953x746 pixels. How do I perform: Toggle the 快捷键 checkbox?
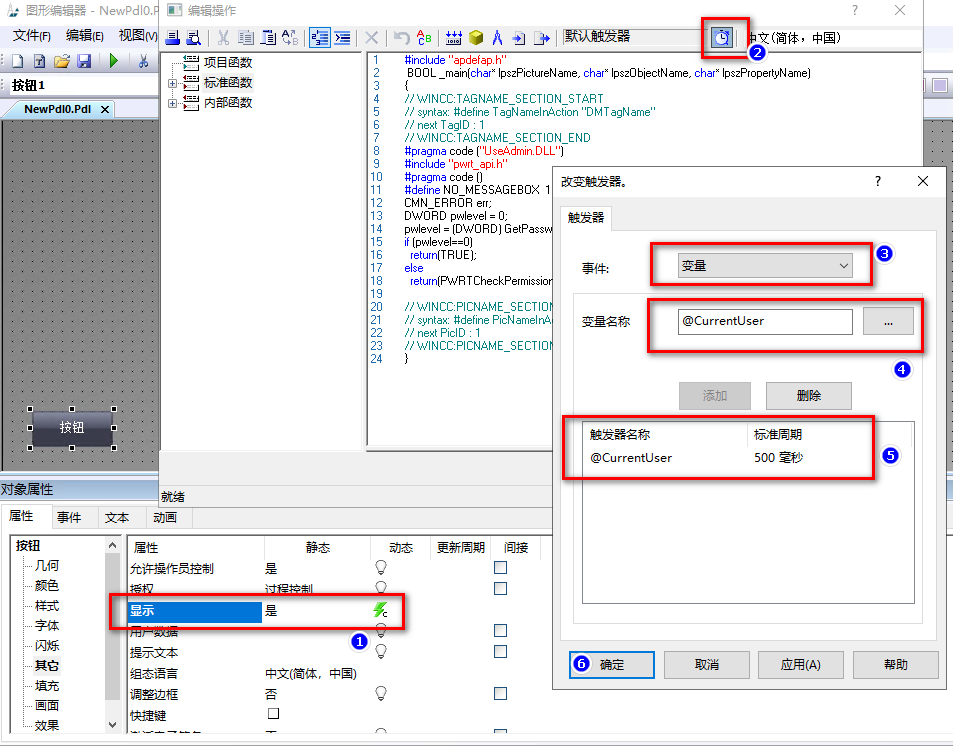(x=273, y=714)
